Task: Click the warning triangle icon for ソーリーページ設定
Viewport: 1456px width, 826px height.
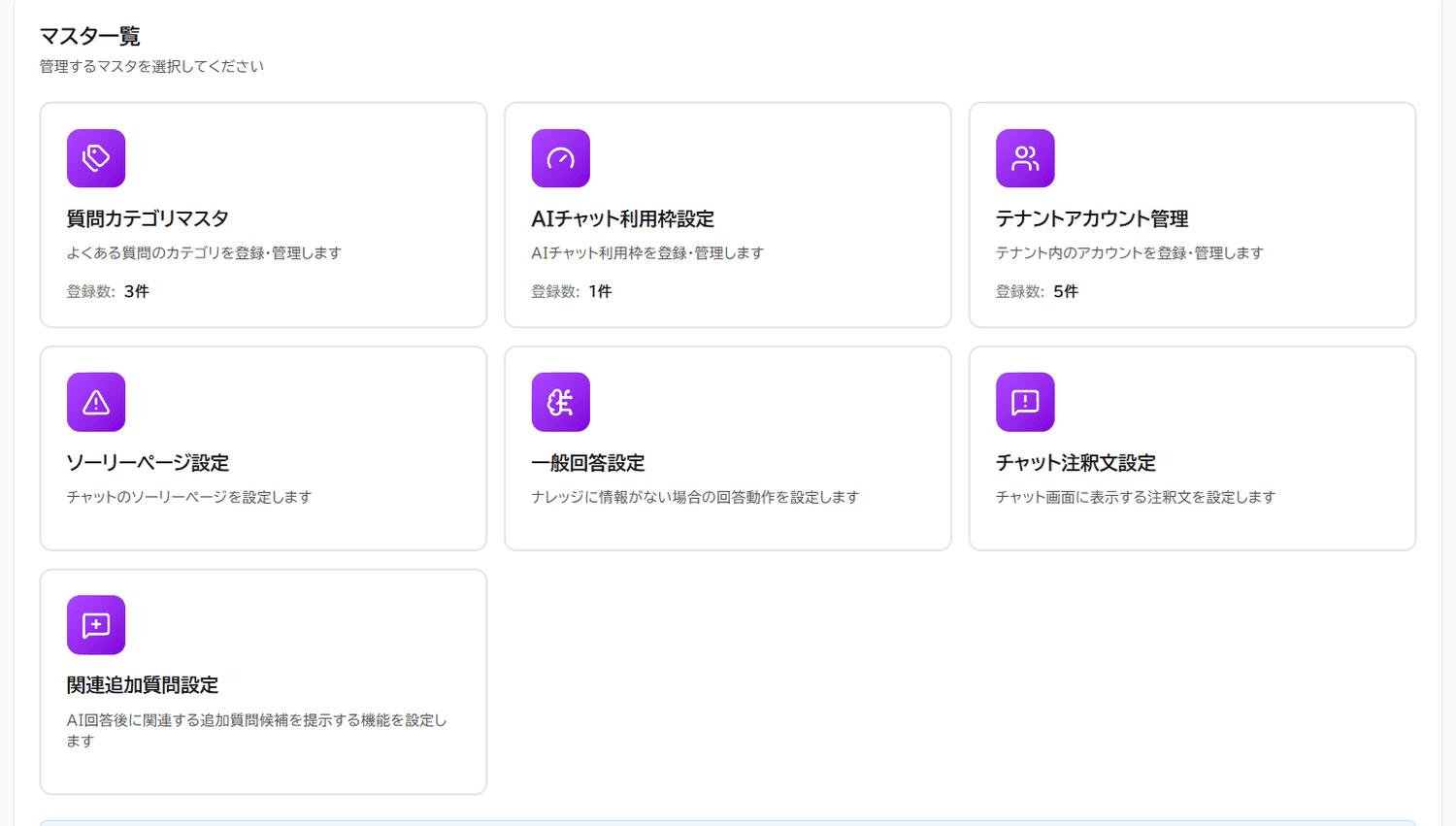Action: tap(96, 402)
